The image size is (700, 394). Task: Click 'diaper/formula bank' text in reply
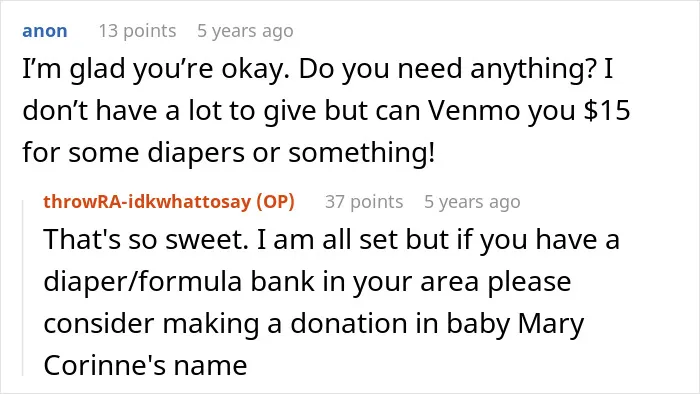click(x=179, y=282)
